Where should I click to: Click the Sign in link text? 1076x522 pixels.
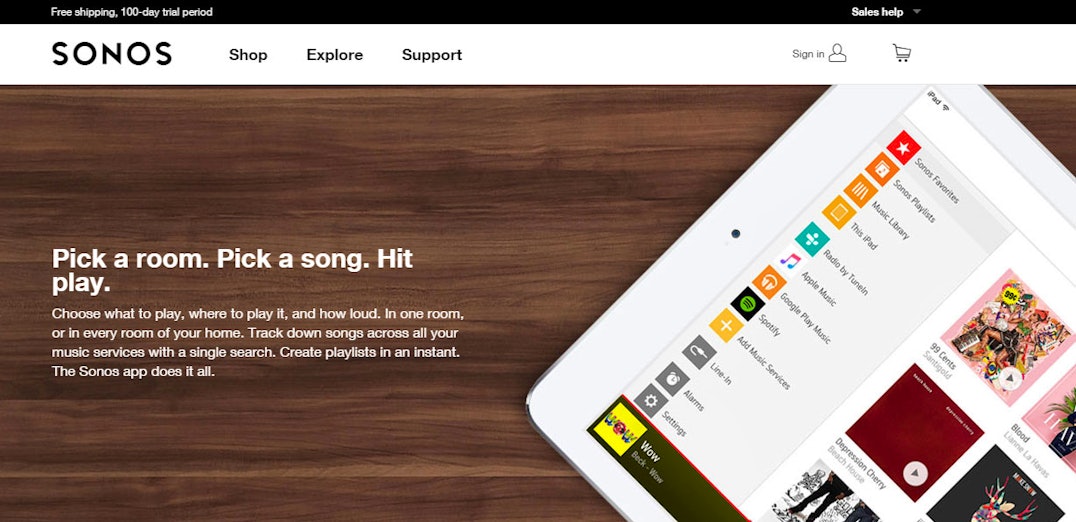(808, 54)
